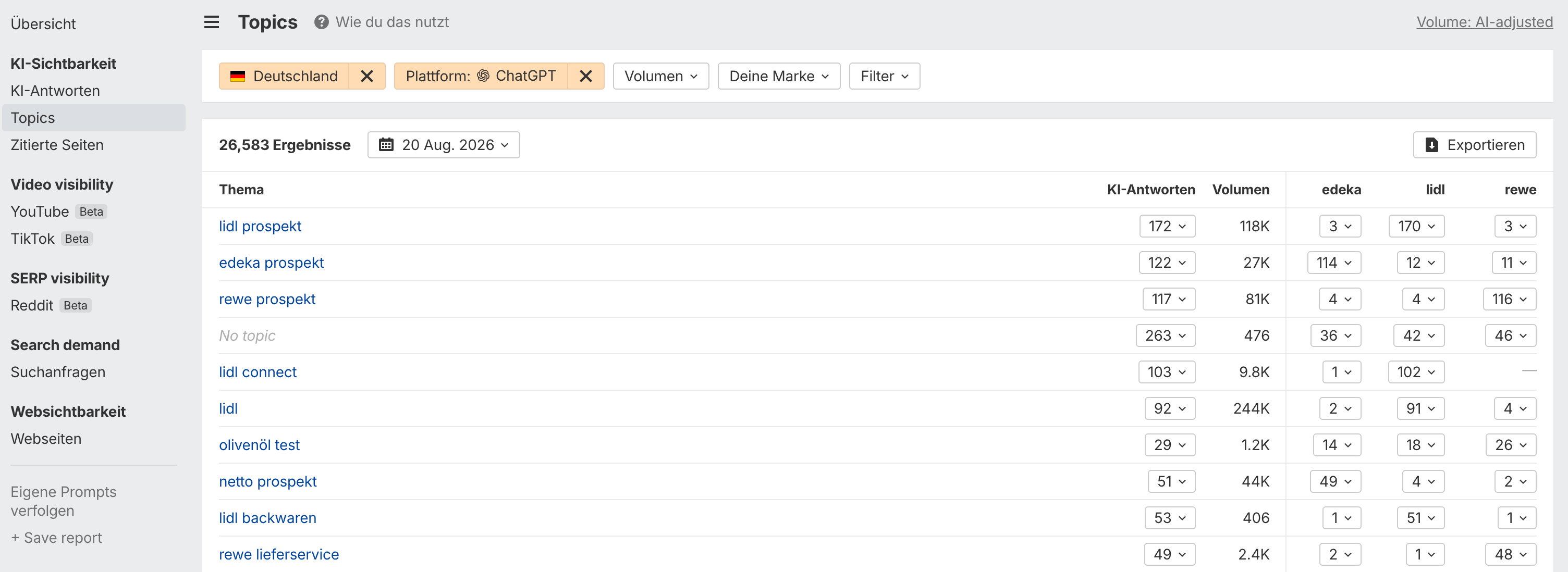This screenshot has height=572, width=1568.
Task: Click Eigene Prompts verfolgen
Action: click(x=63, y=502)
